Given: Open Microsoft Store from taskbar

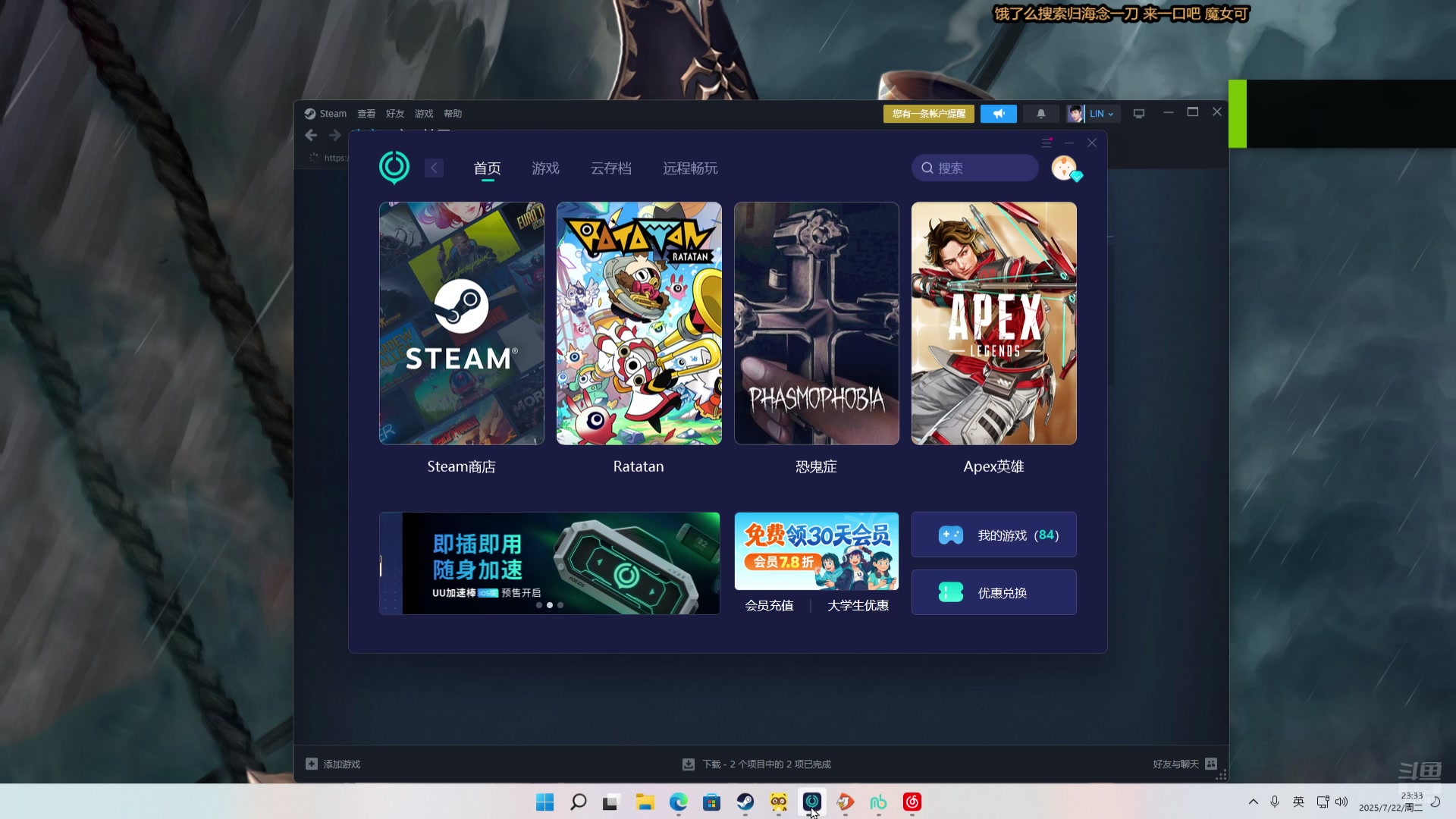Looking at the screenshot, I should 712,802.
